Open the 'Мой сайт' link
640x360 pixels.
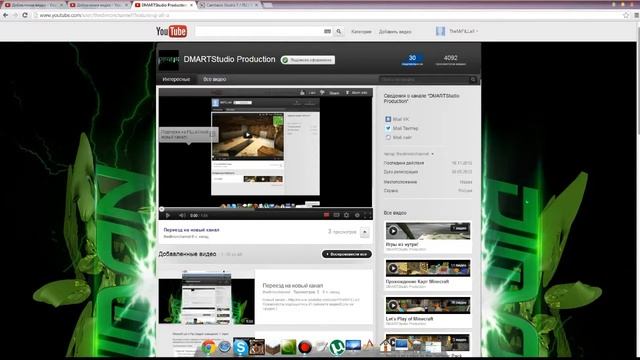(x=402, y=138)
